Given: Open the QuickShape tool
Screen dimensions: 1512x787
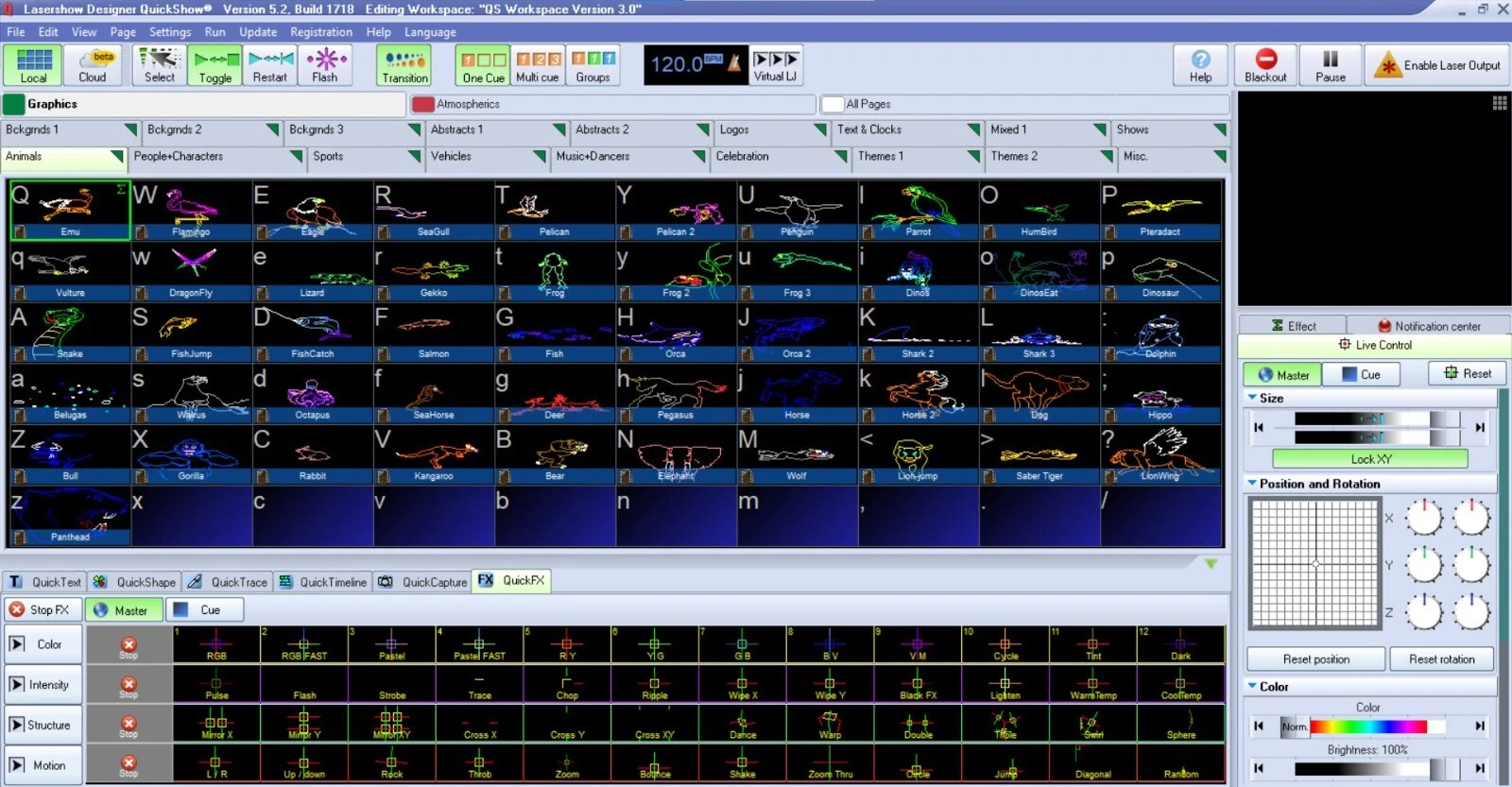Looking at the screenshot, I should tap(135, 582).
